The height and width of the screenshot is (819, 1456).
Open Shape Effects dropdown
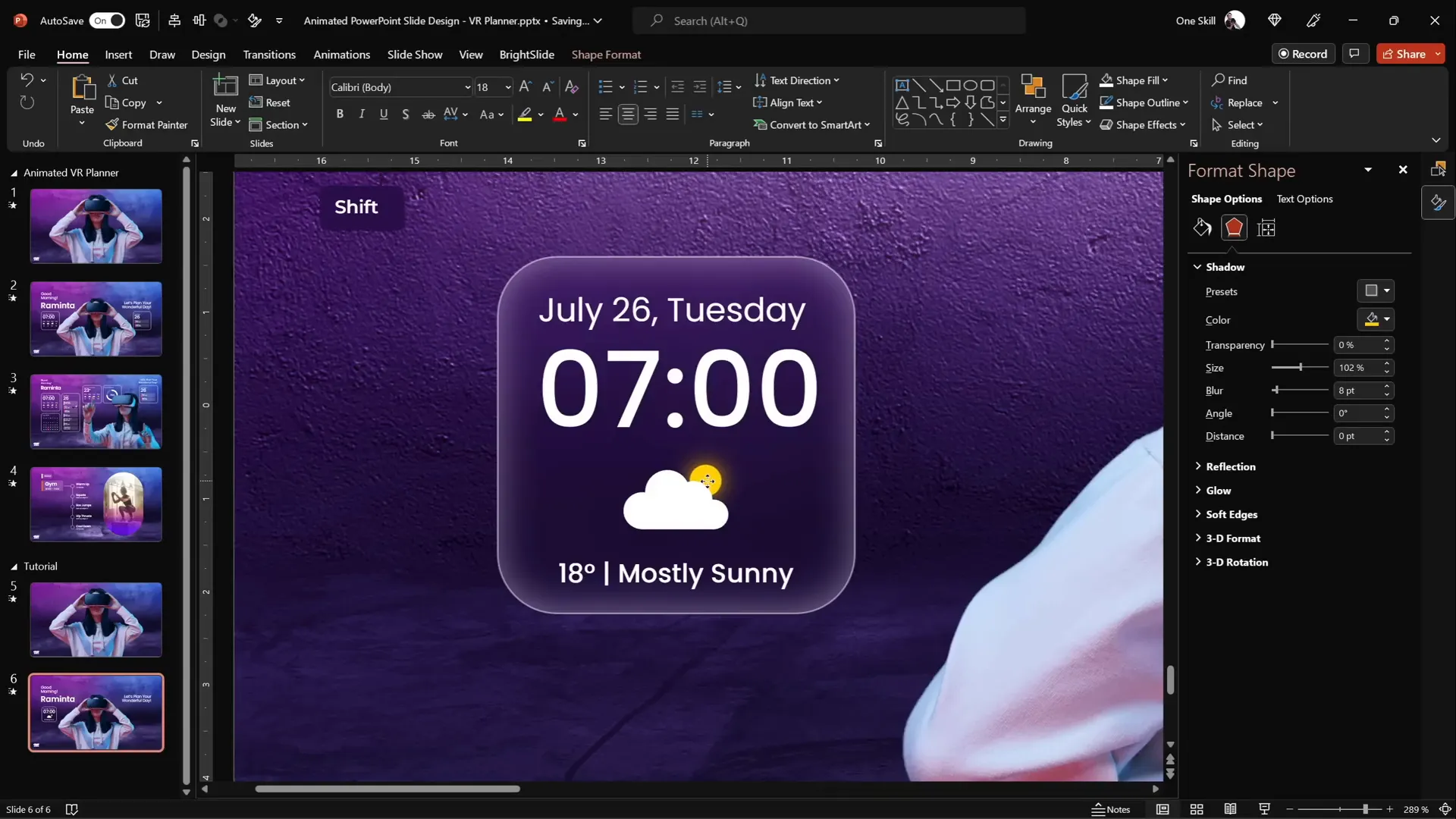tap(1142, 124)
